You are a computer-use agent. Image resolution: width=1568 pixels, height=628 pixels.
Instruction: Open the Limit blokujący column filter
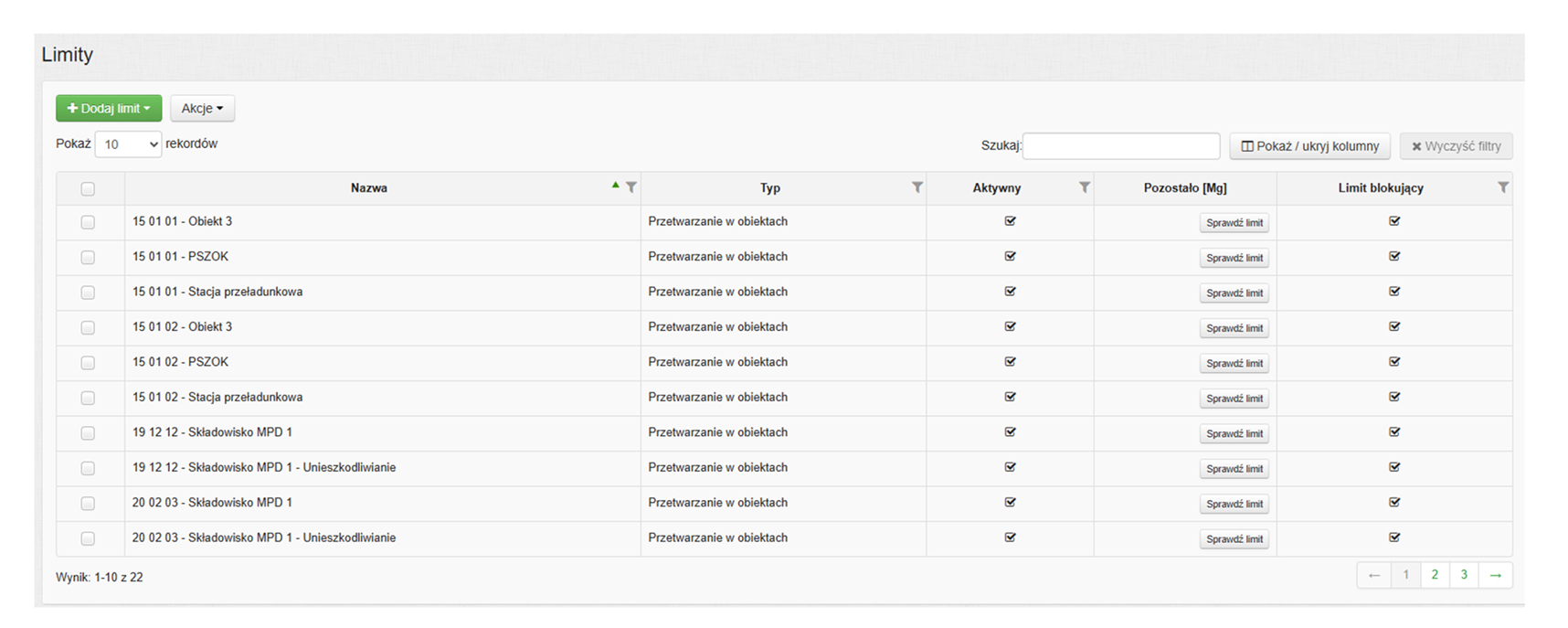1502,187
